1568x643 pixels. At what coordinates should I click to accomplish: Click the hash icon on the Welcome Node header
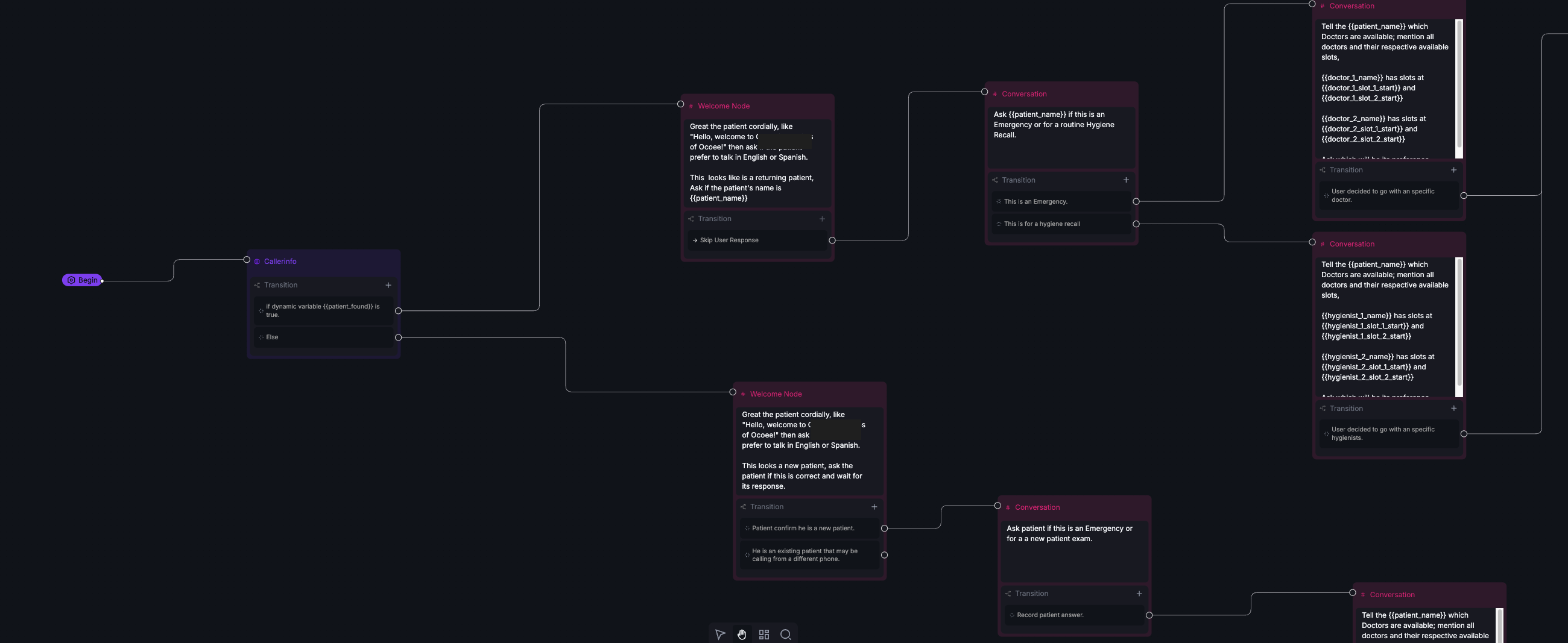[692, 105]
